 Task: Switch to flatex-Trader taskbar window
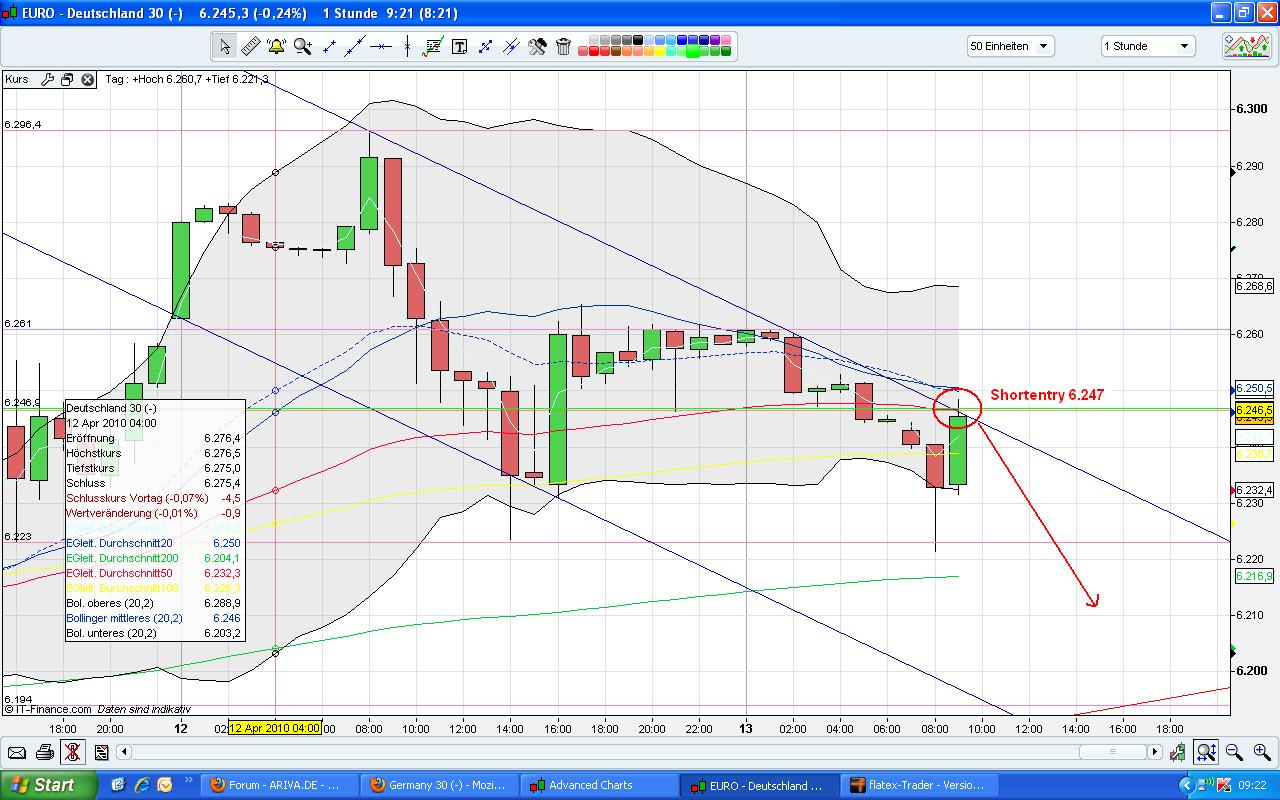[917, 785]
